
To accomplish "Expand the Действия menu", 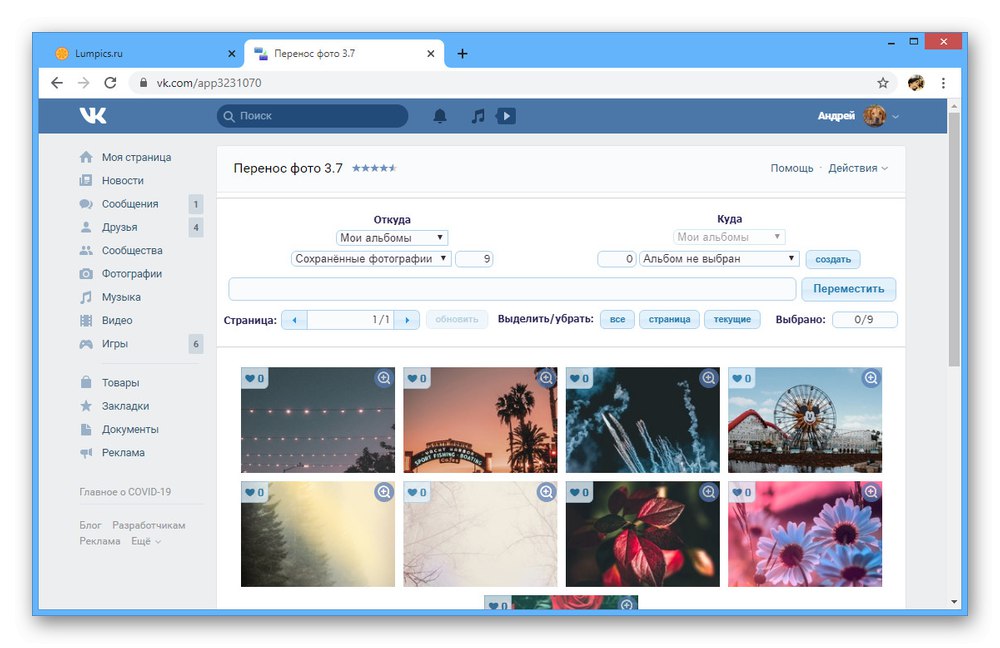I will [x=858, y=168].
